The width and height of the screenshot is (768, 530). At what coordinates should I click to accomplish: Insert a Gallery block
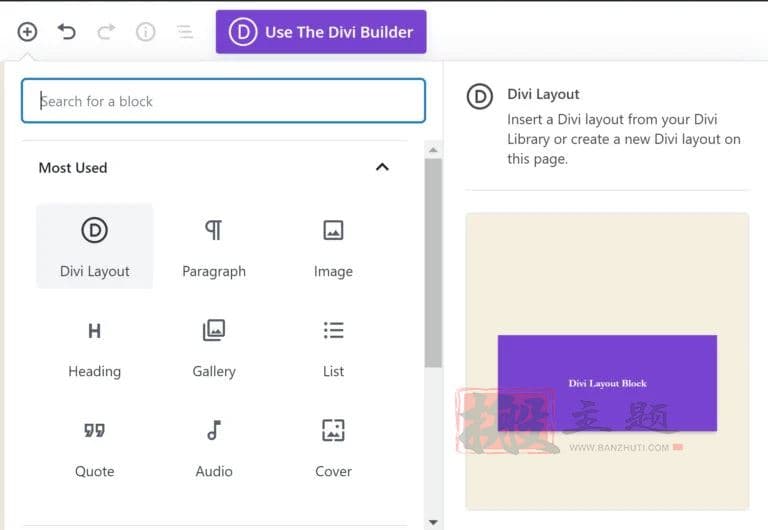point(214,347)
